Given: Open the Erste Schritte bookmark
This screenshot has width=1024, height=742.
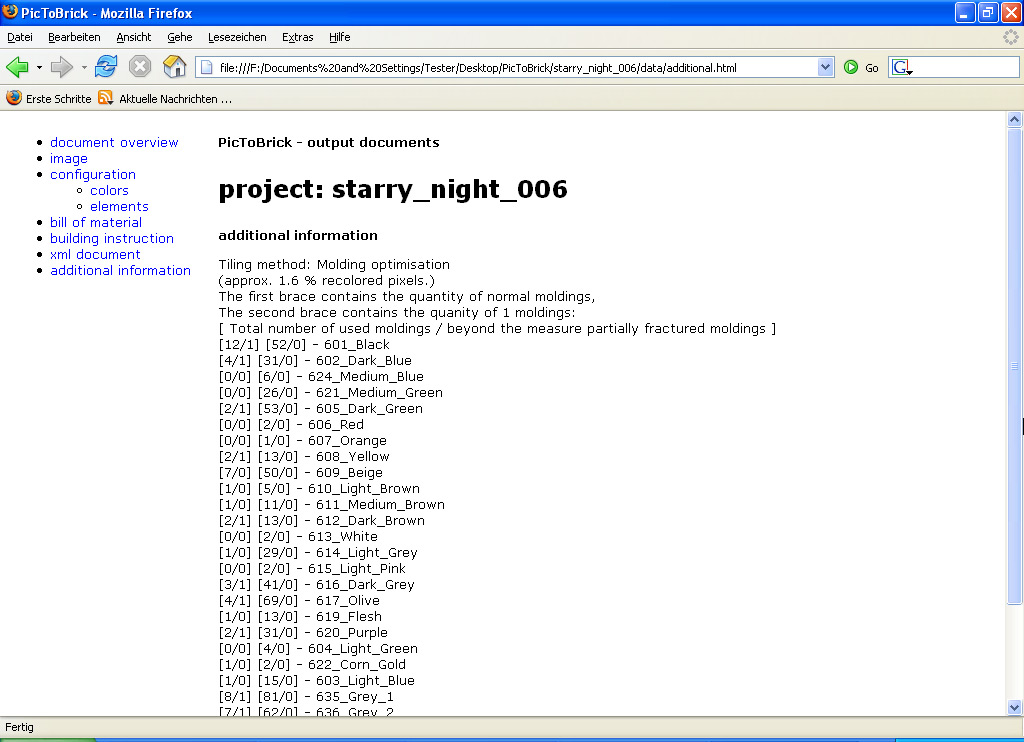Looking at the screenshot, I should (58, 99).
